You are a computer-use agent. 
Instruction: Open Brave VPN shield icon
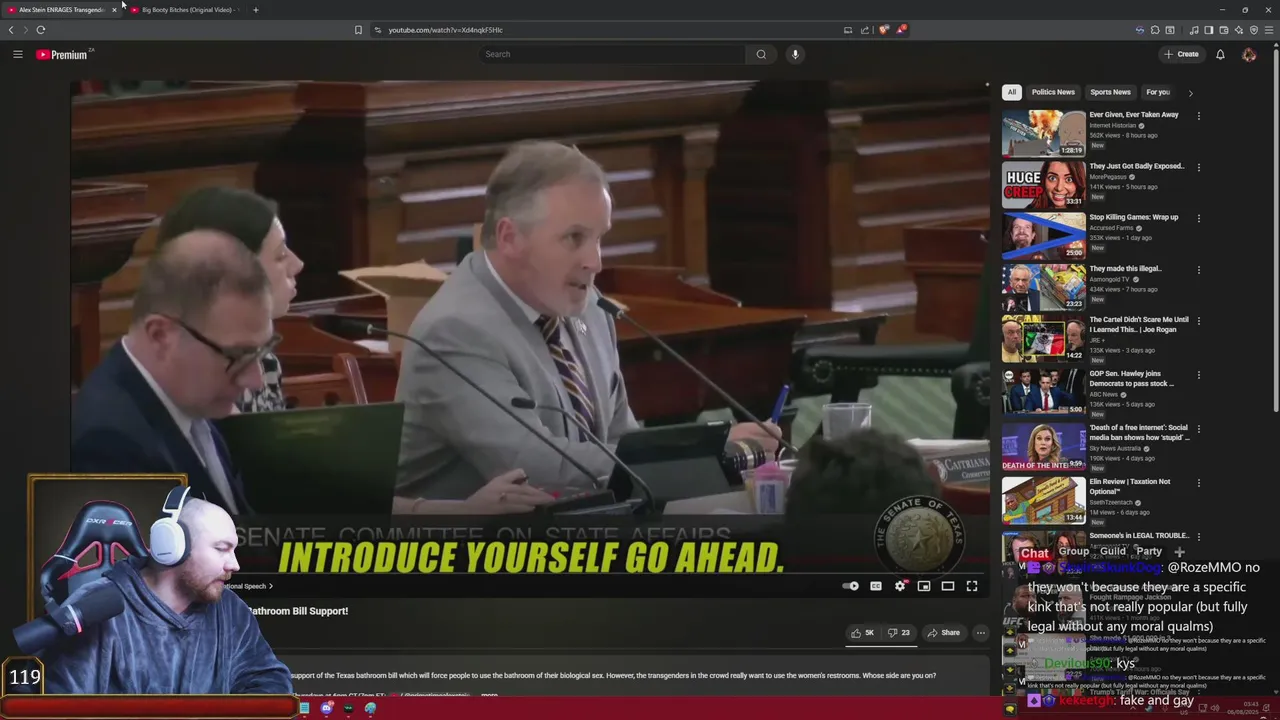1254,30
